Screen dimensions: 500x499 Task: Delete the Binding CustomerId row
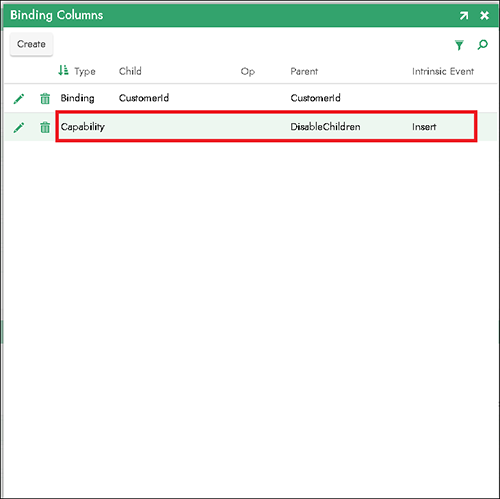click(x=45, y=98)
